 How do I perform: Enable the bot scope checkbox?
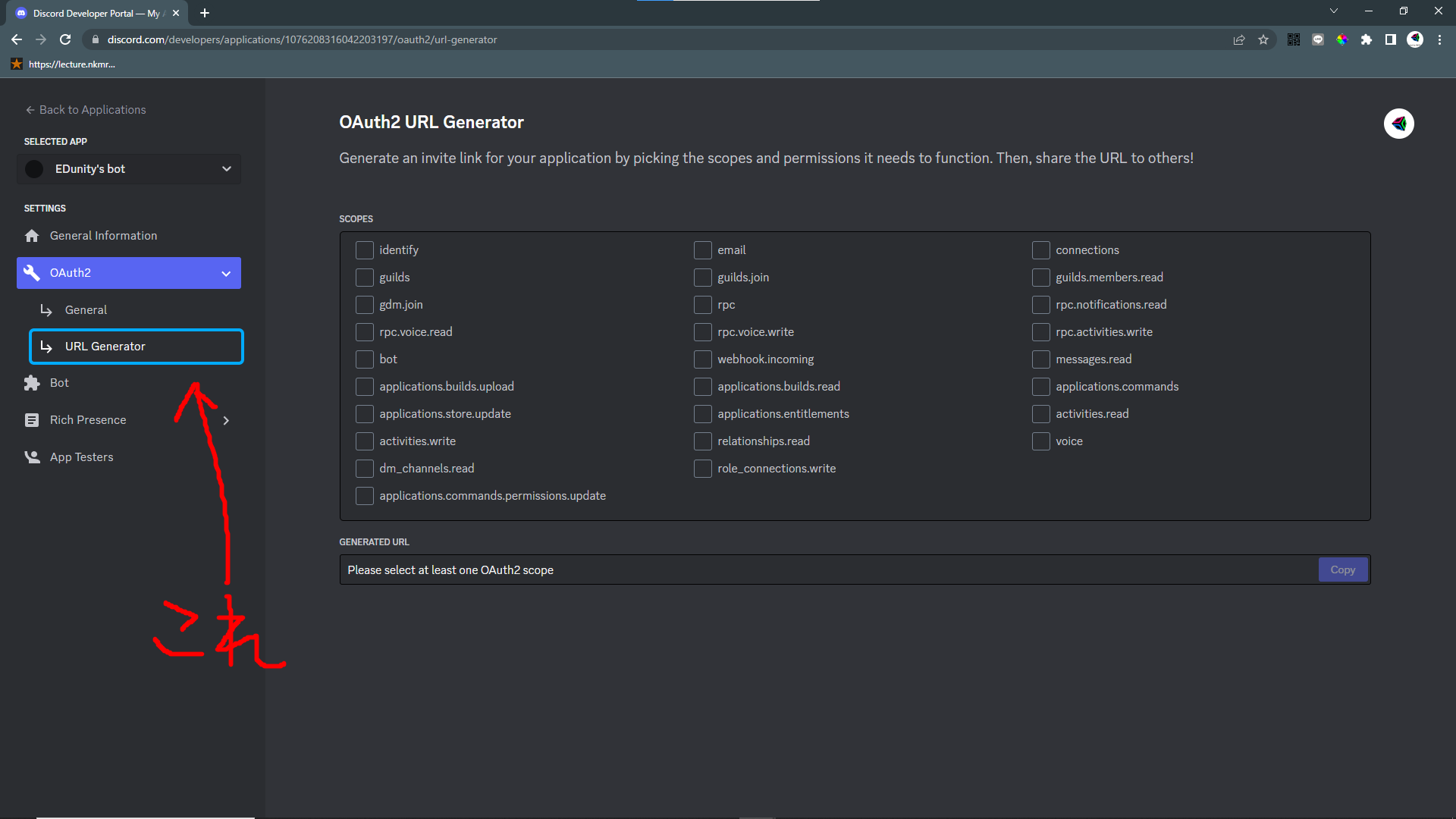[365, 359]
